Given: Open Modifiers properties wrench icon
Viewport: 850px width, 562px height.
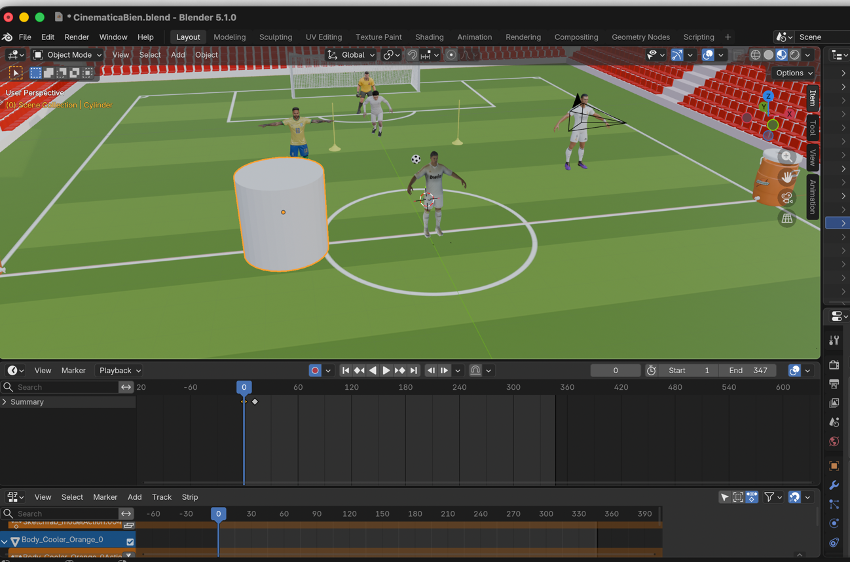Looking at the screenshot, I should [834, 485].
